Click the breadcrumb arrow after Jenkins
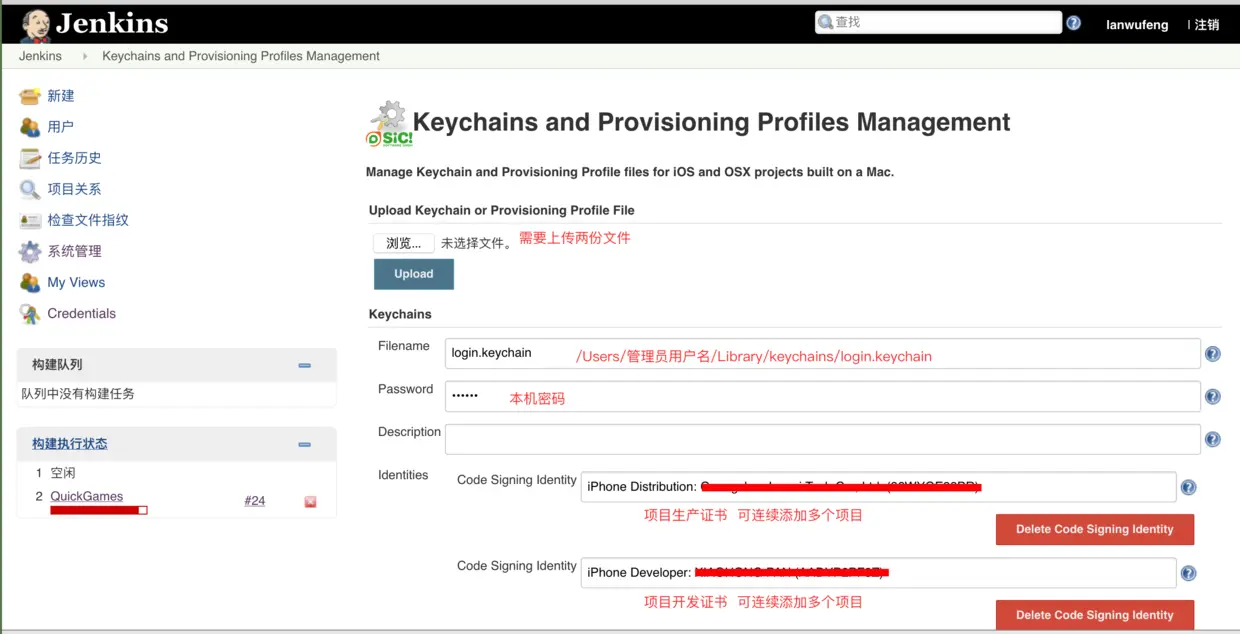The width and height of the screenshot is (1240, 634). (x=84, y=56)
